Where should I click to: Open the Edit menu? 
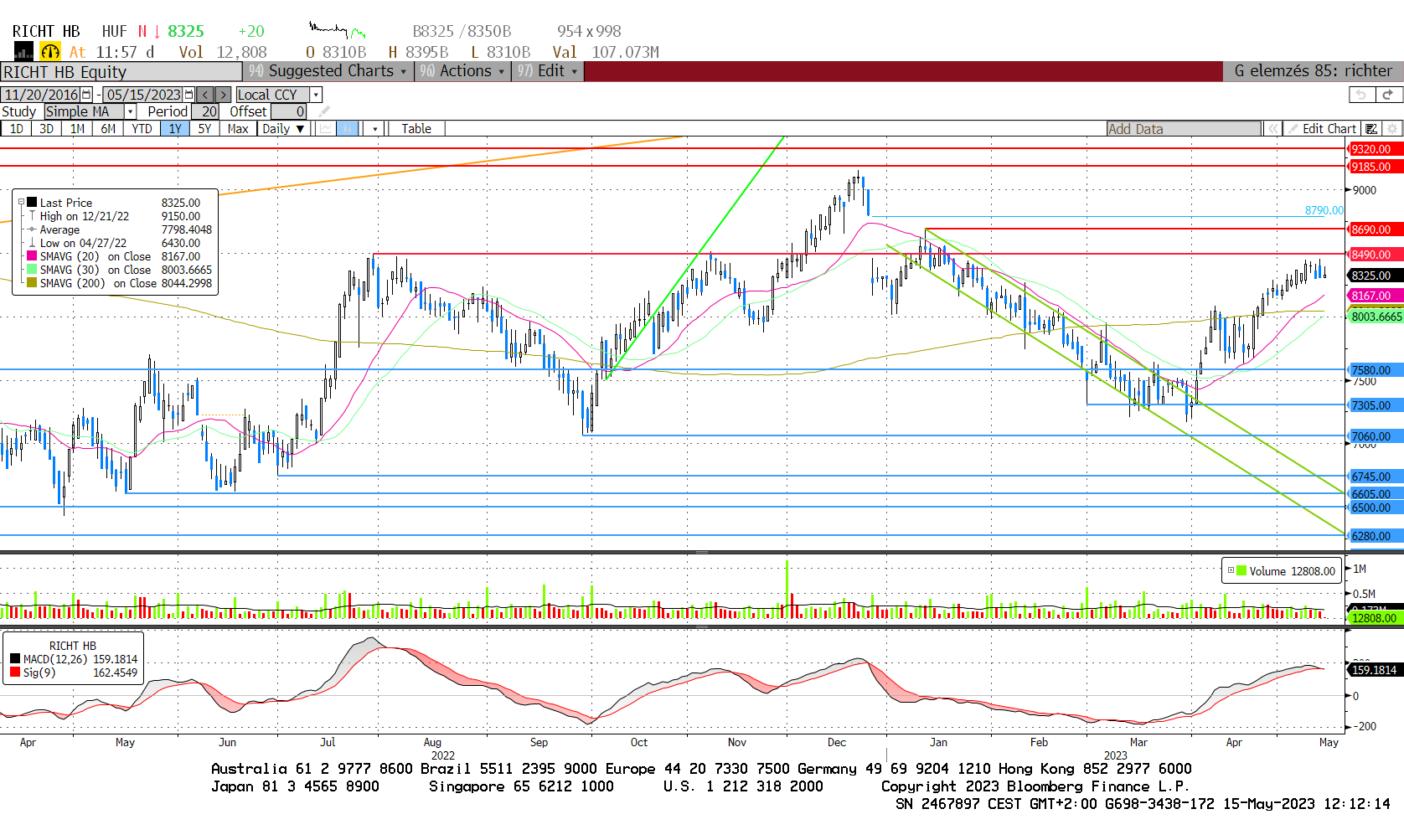coord(548,71)
